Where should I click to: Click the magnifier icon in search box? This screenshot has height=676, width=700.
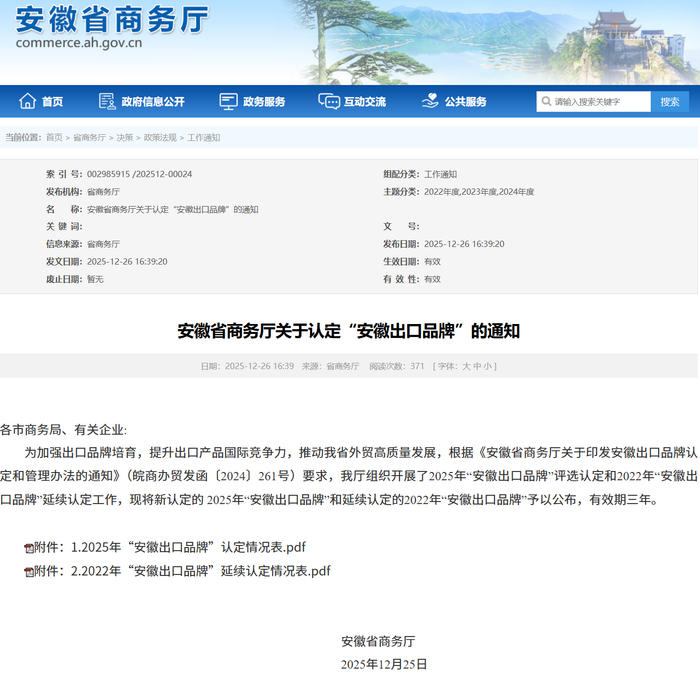pos(546,101)
